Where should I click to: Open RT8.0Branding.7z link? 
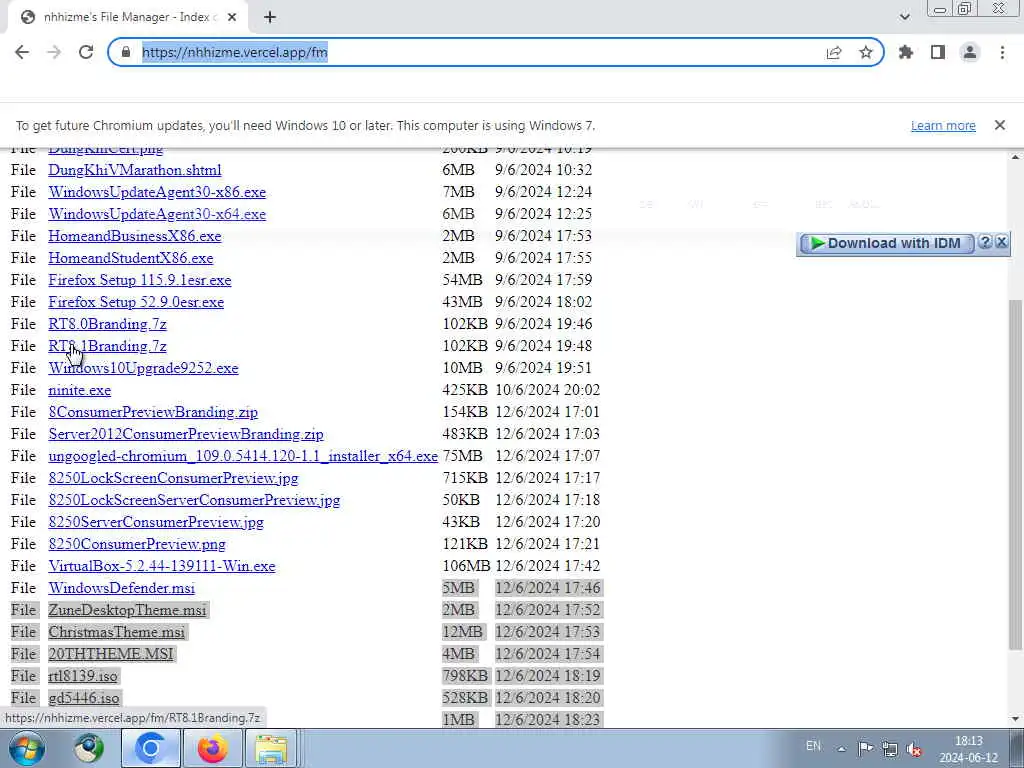(107, 325)
